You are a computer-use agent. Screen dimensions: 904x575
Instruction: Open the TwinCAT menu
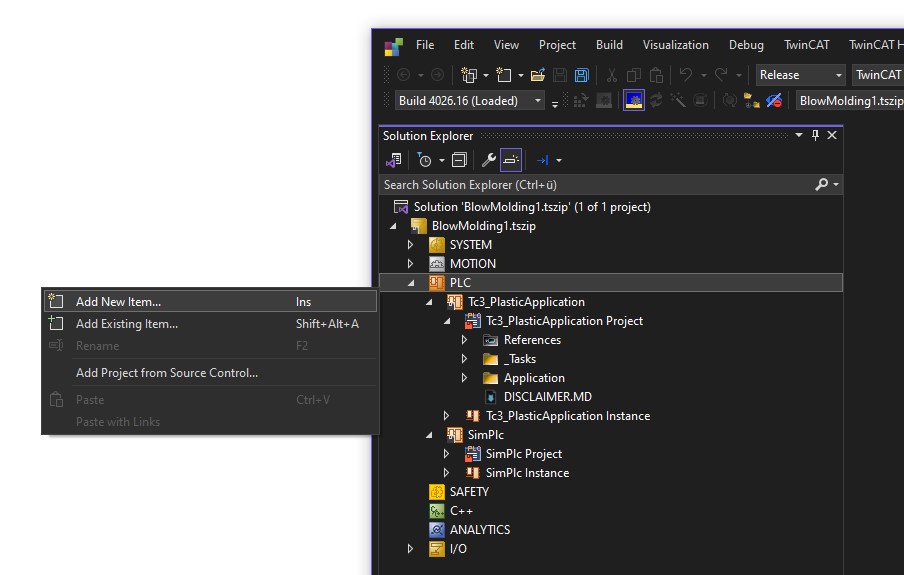click(x=807, y=45)
